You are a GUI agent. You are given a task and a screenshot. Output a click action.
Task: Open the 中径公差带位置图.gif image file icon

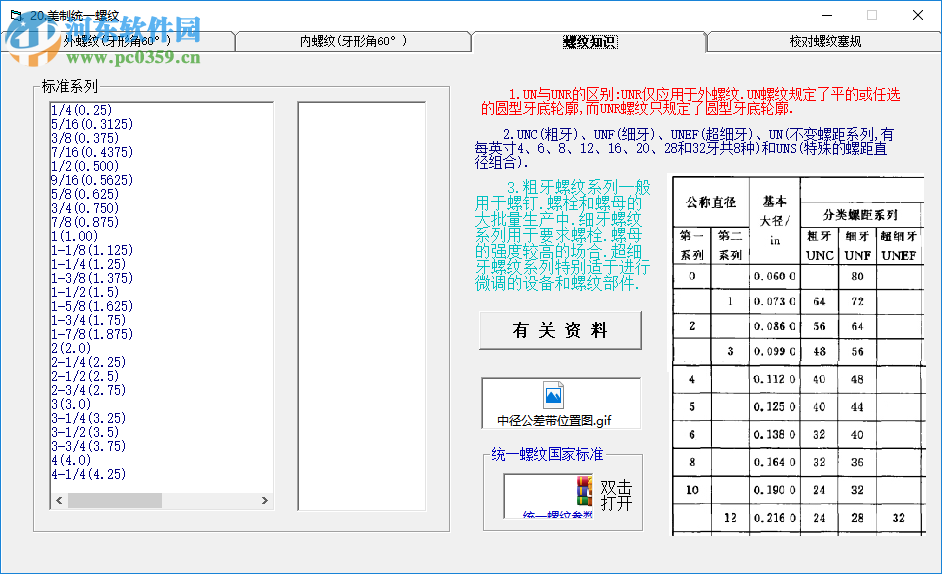(x=553, y=395)
